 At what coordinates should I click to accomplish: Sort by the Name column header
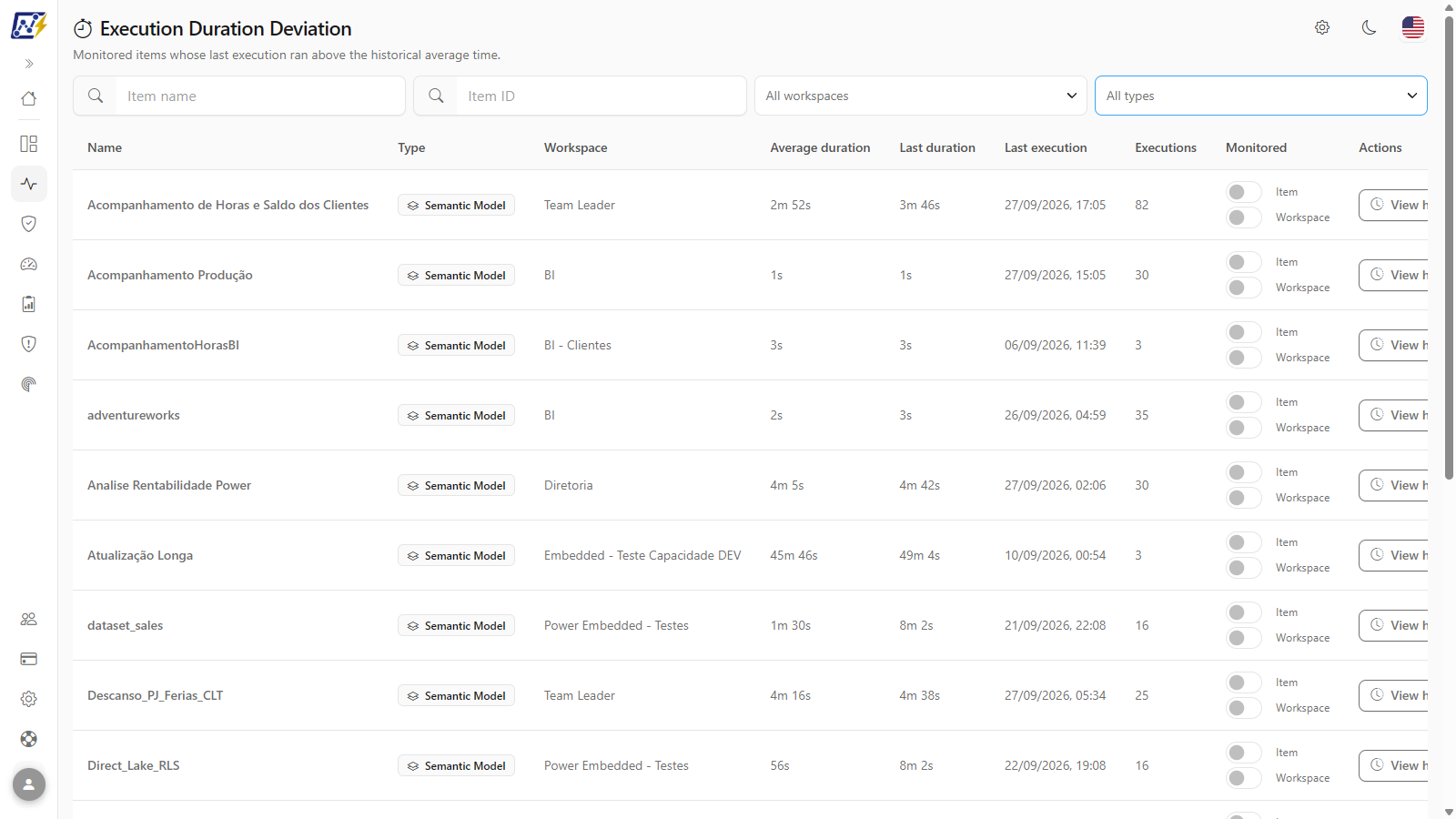105,147
